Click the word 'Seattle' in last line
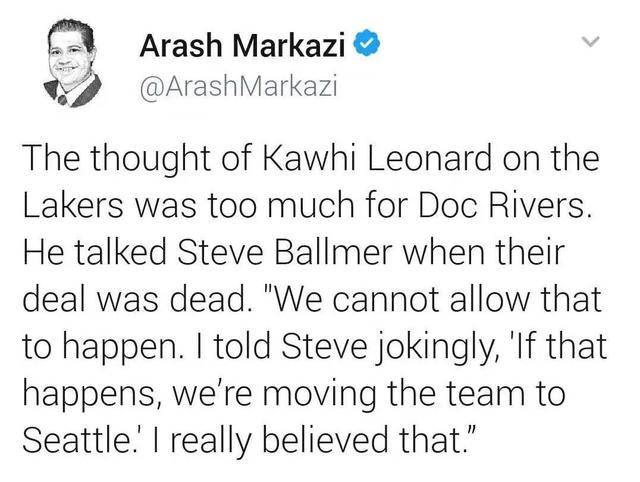The height and width of the screenshot is (482, 640). (x=75, y=440)
